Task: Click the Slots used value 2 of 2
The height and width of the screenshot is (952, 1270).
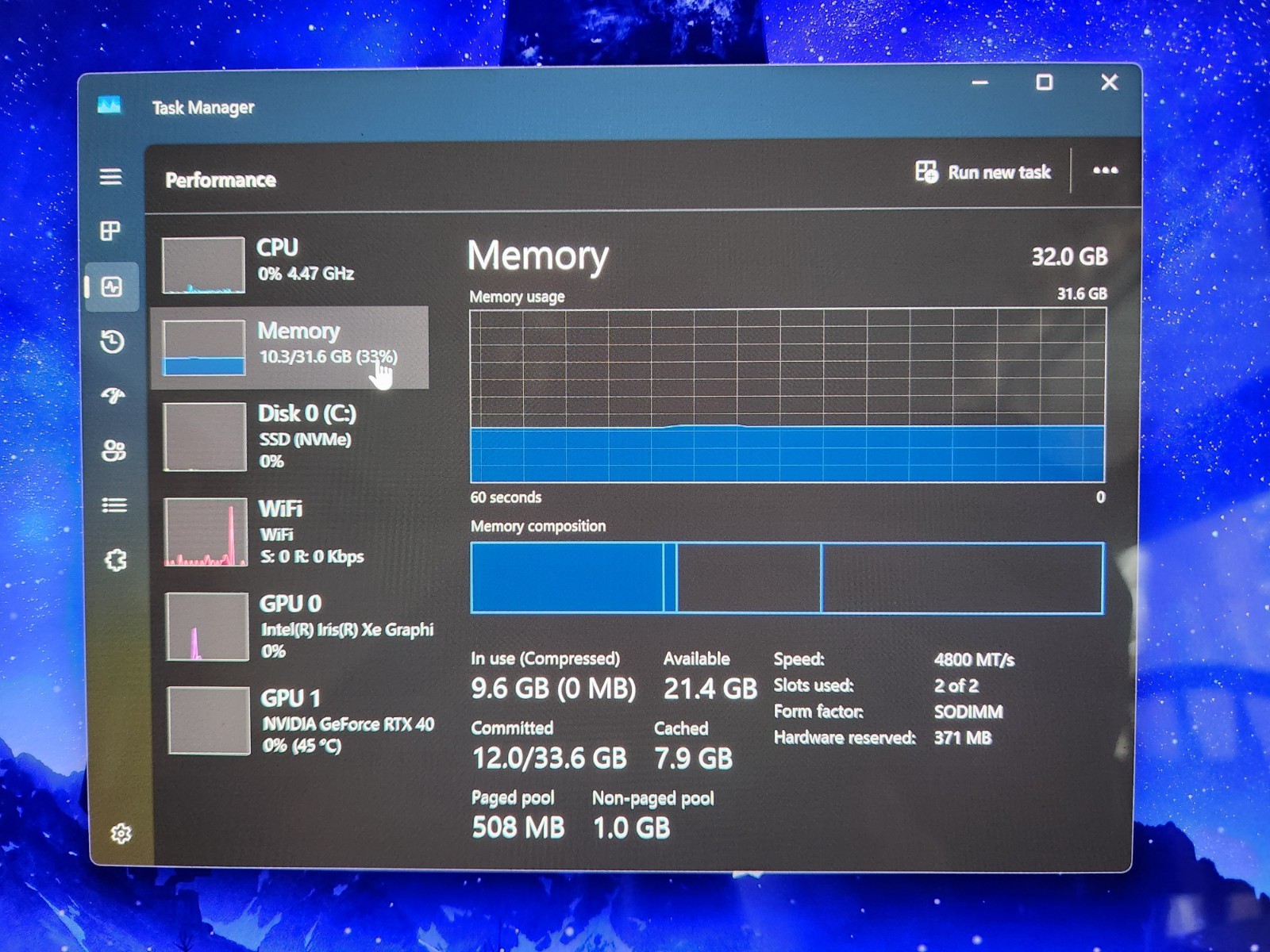Action: [x=956, y=685]
